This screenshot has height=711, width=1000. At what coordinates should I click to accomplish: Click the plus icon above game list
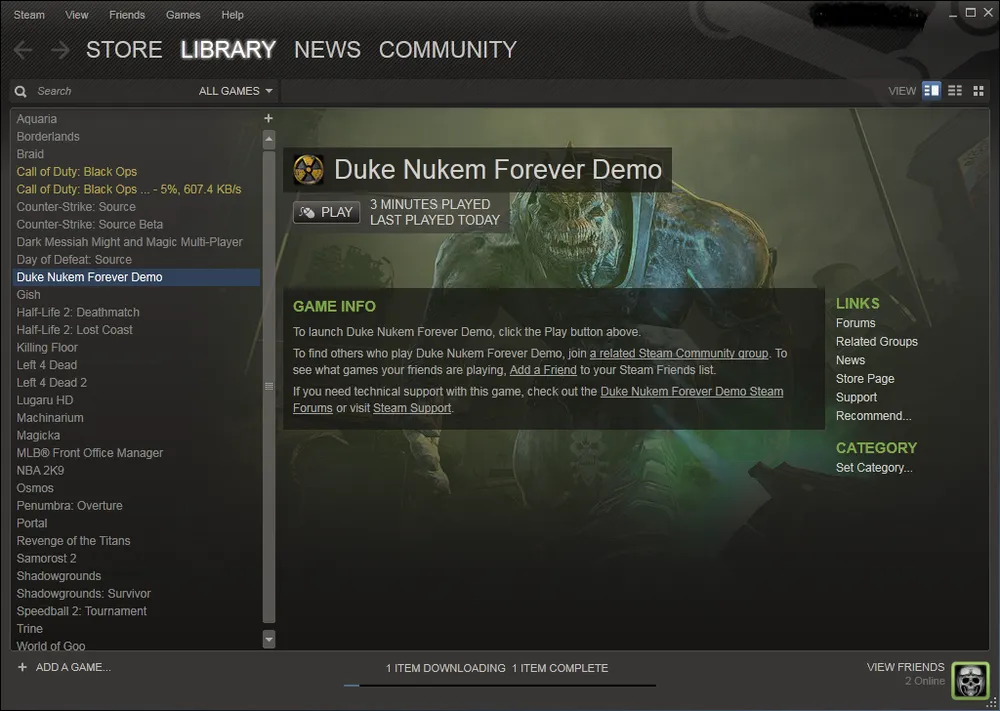coord(268,119)
